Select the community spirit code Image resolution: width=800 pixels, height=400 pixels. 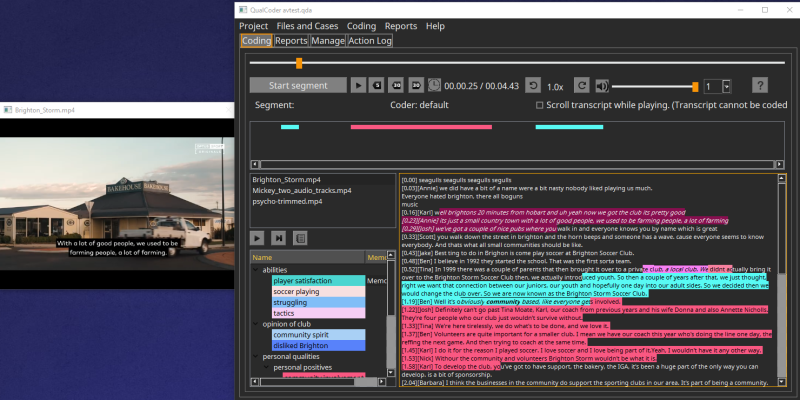point(318,335)
